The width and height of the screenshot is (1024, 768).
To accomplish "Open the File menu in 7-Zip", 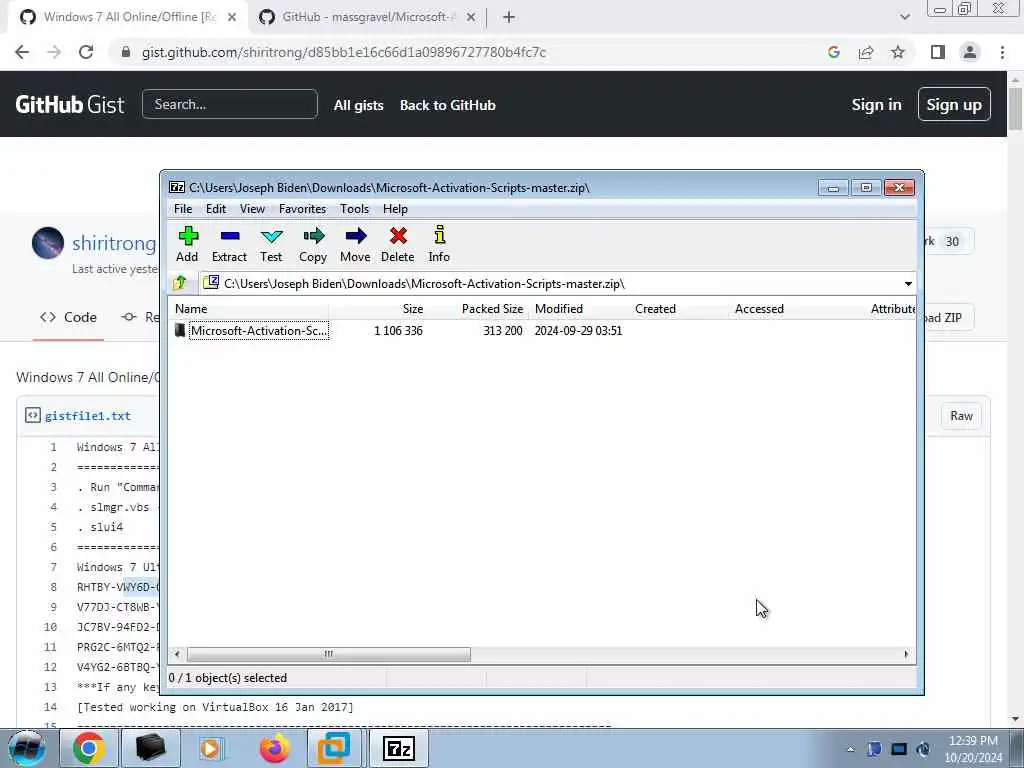I will 183,209.
